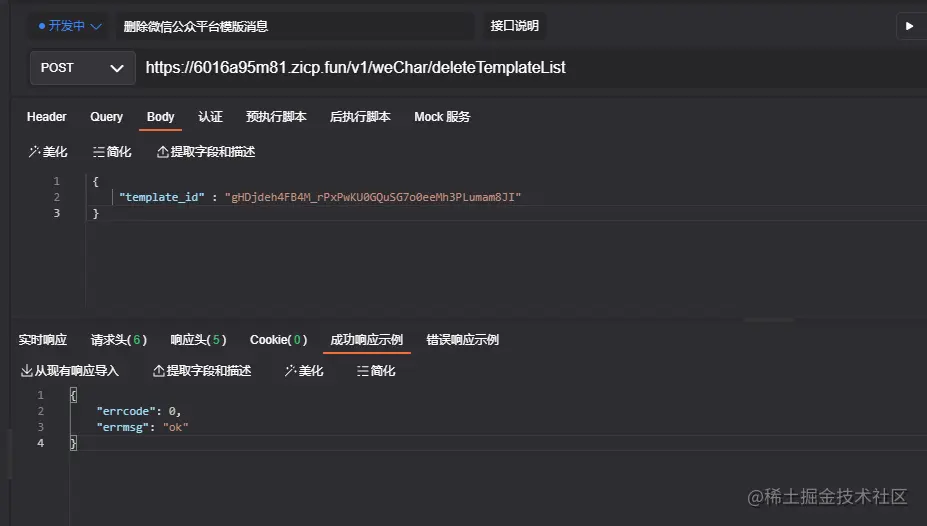Switch to the Header tab

[47, 117]
